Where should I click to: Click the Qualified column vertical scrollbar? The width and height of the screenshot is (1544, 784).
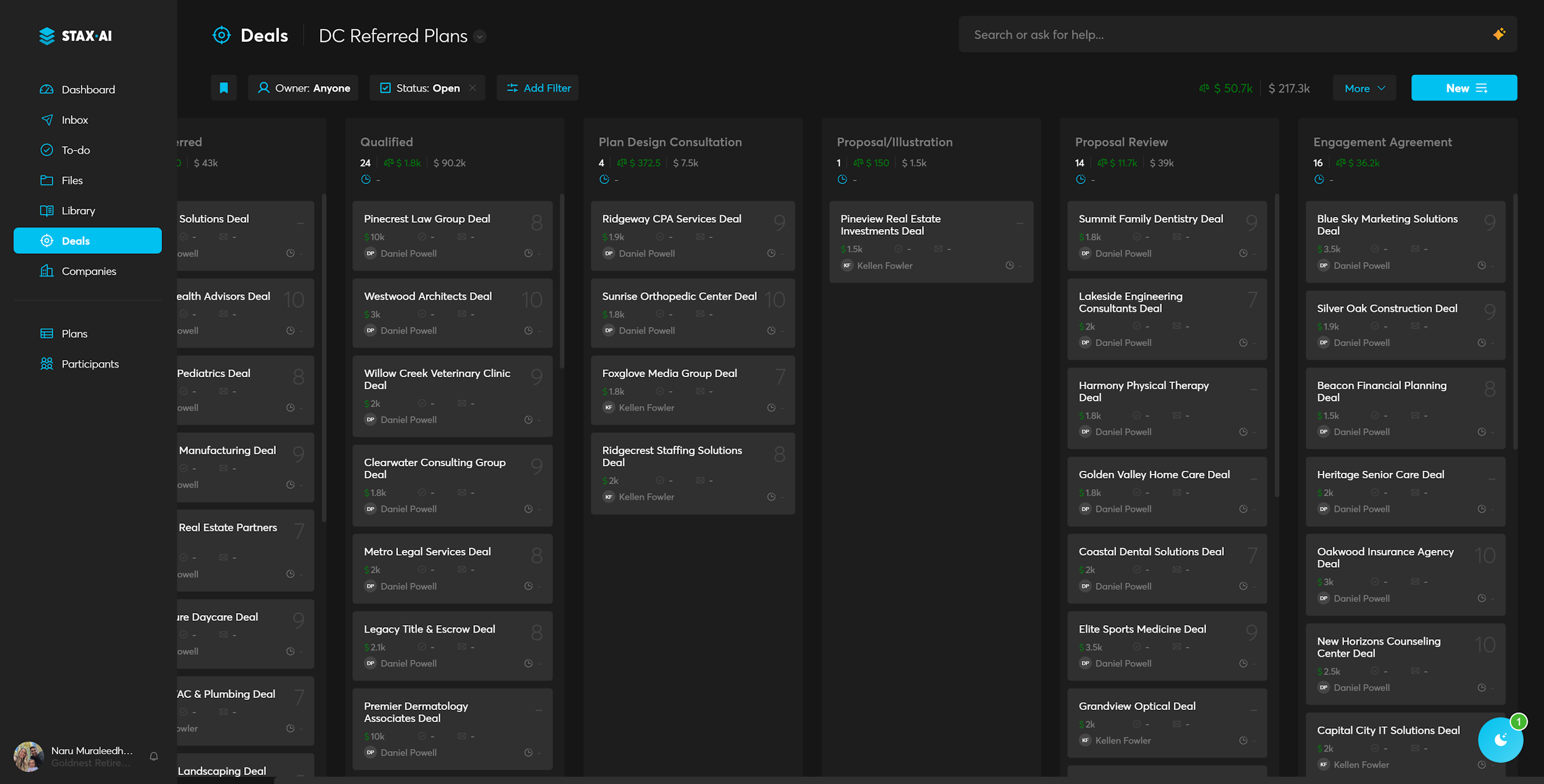562,282
